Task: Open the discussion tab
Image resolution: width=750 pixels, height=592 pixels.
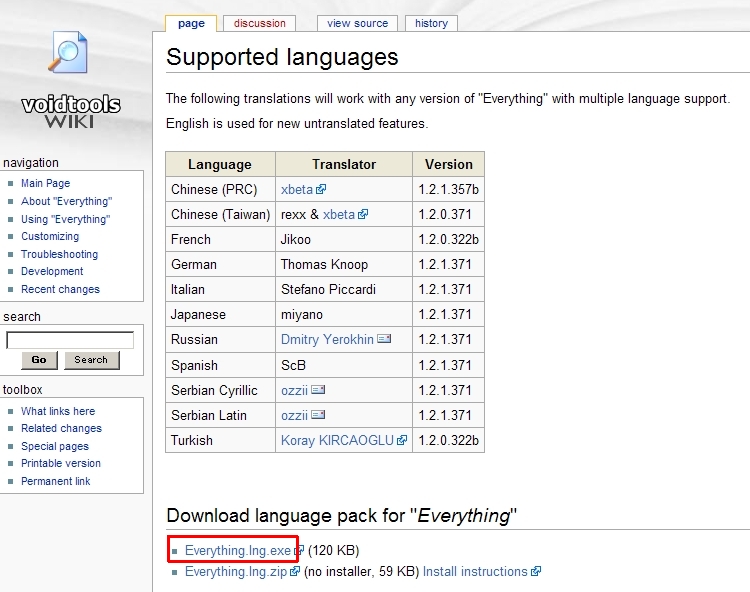Action: pos(259,23)
